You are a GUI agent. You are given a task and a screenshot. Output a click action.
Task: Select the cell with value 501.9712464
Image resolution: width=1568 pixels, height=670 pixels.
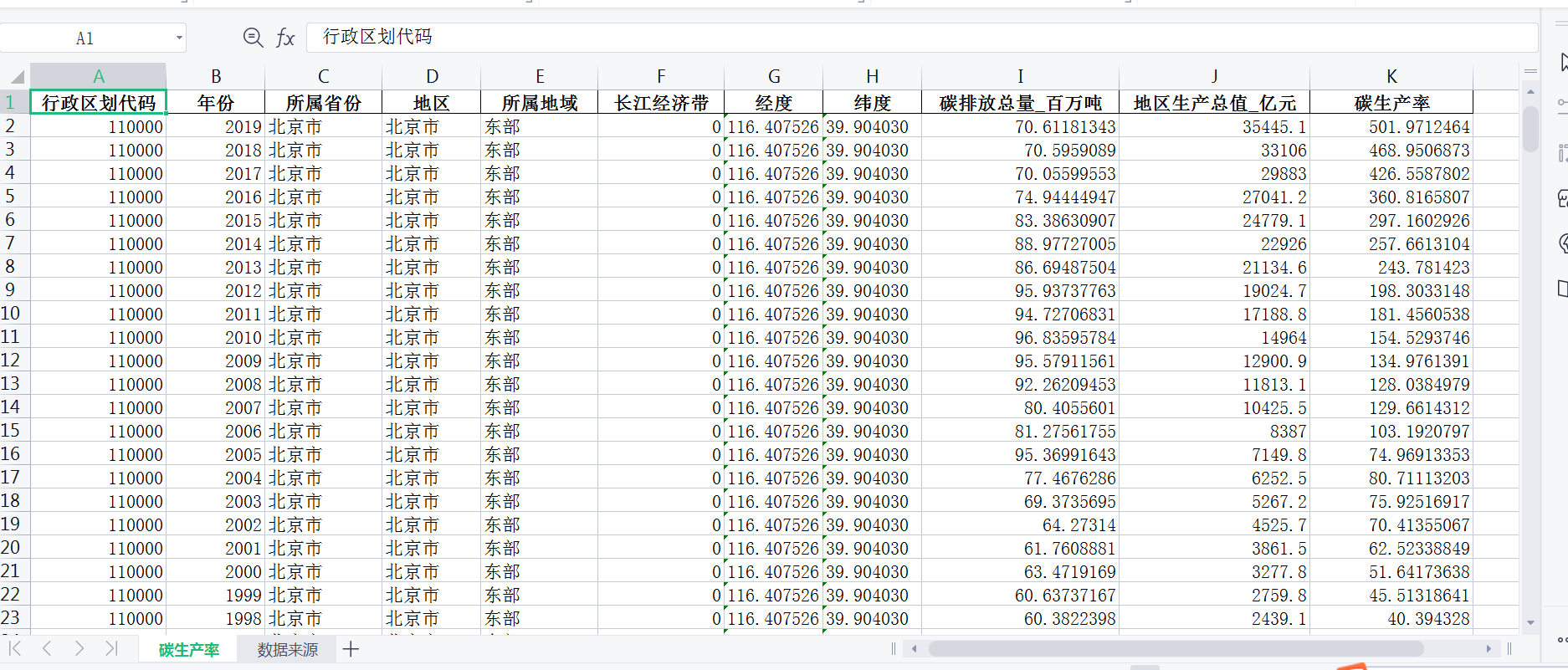coord(1391,126)
